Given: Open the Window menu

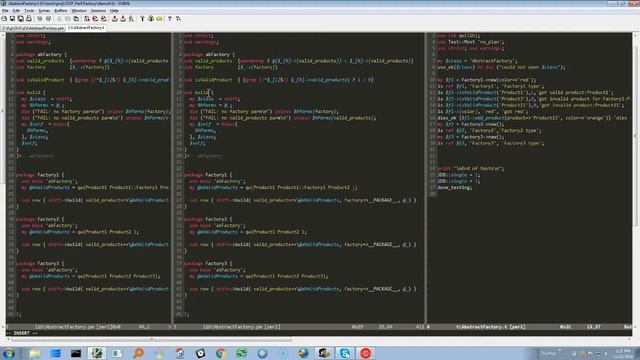Looking at the screenshot, I should point(79,11).
